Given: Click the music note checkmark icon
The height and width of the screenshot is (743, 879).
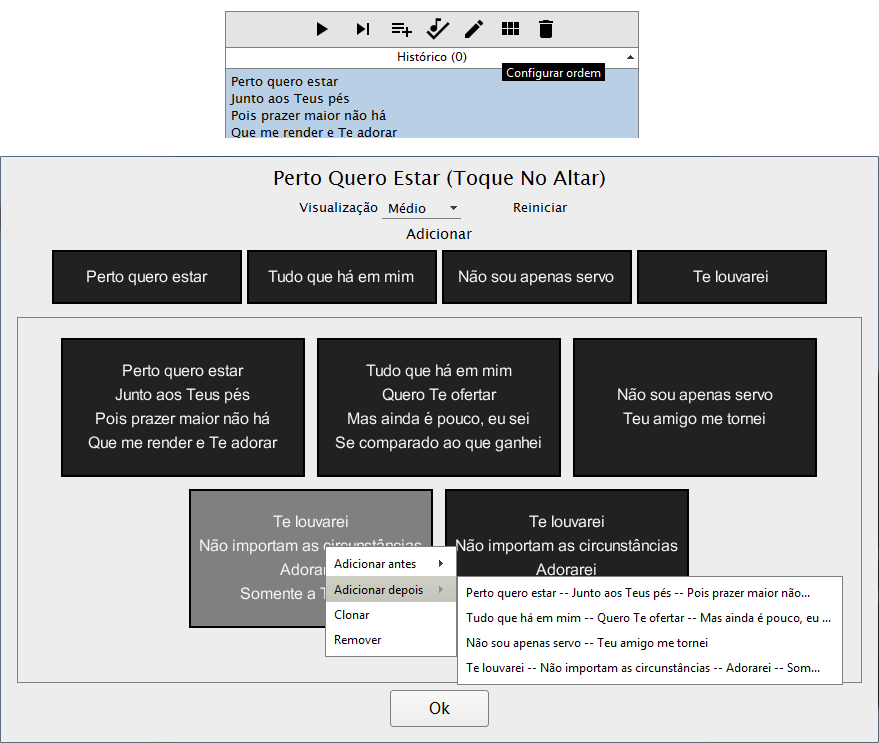Looking at the screenshot, I should click(x=438, y=29).
